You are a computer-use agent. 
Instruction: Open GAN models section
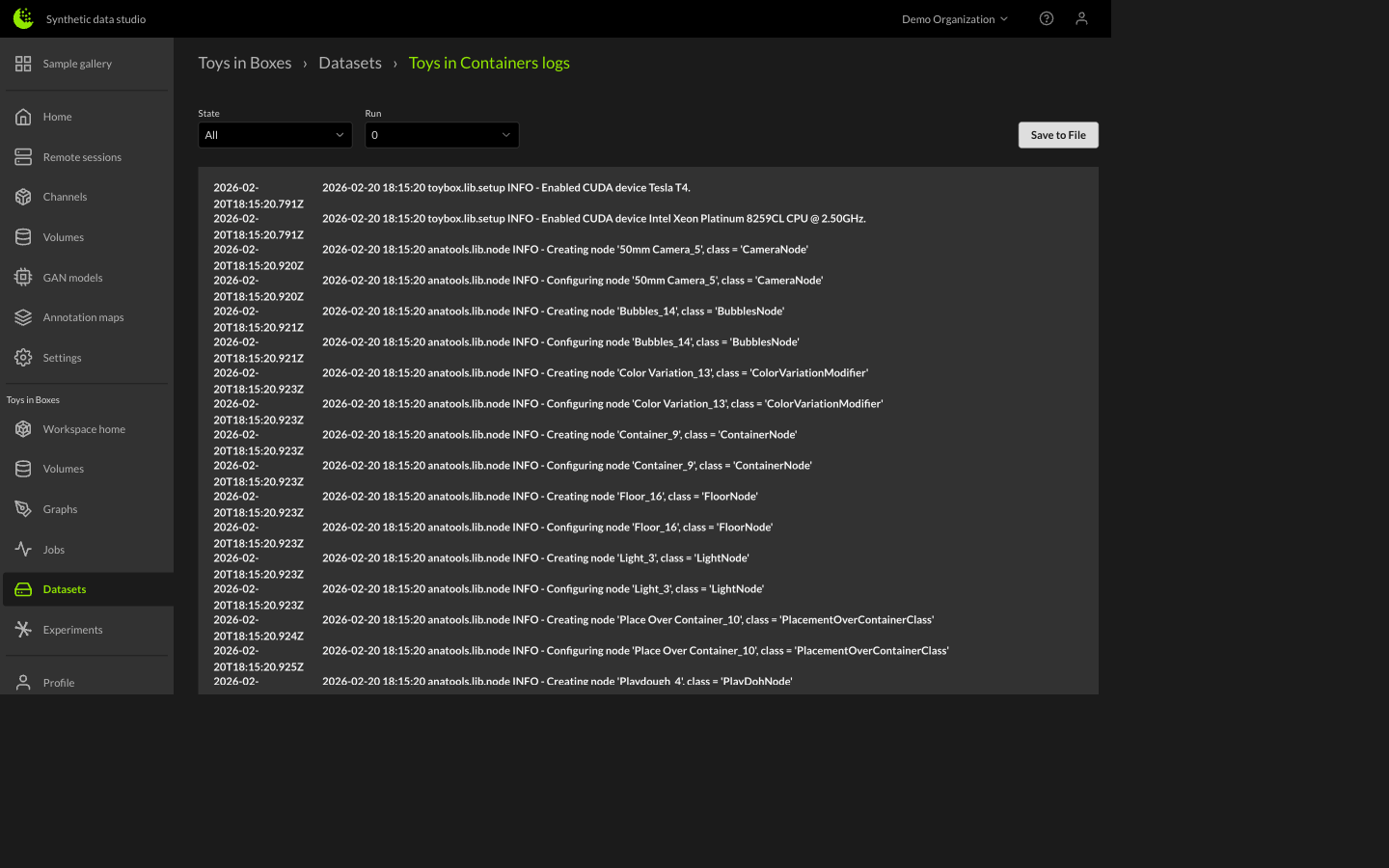click(x=70, y=277)
